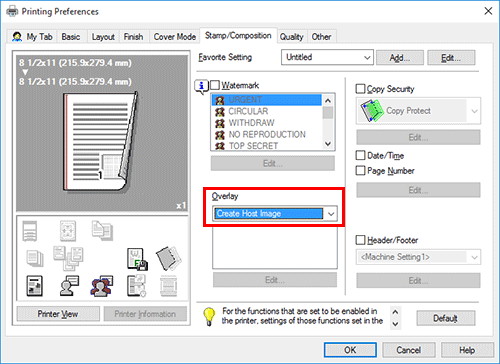
Task: Check the Header/Footer option
Action: (x=360, y=240)
